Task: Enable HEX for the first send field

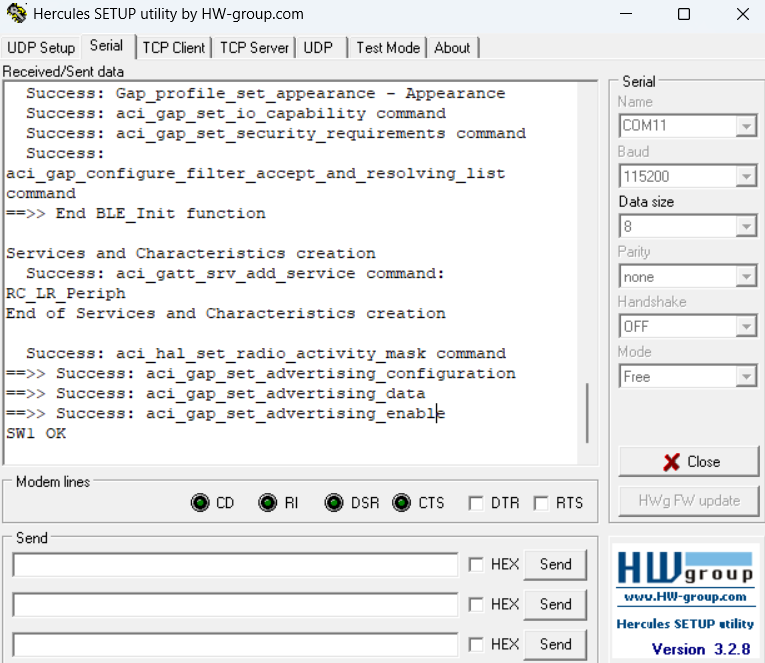Action: [x=475, y=564]
